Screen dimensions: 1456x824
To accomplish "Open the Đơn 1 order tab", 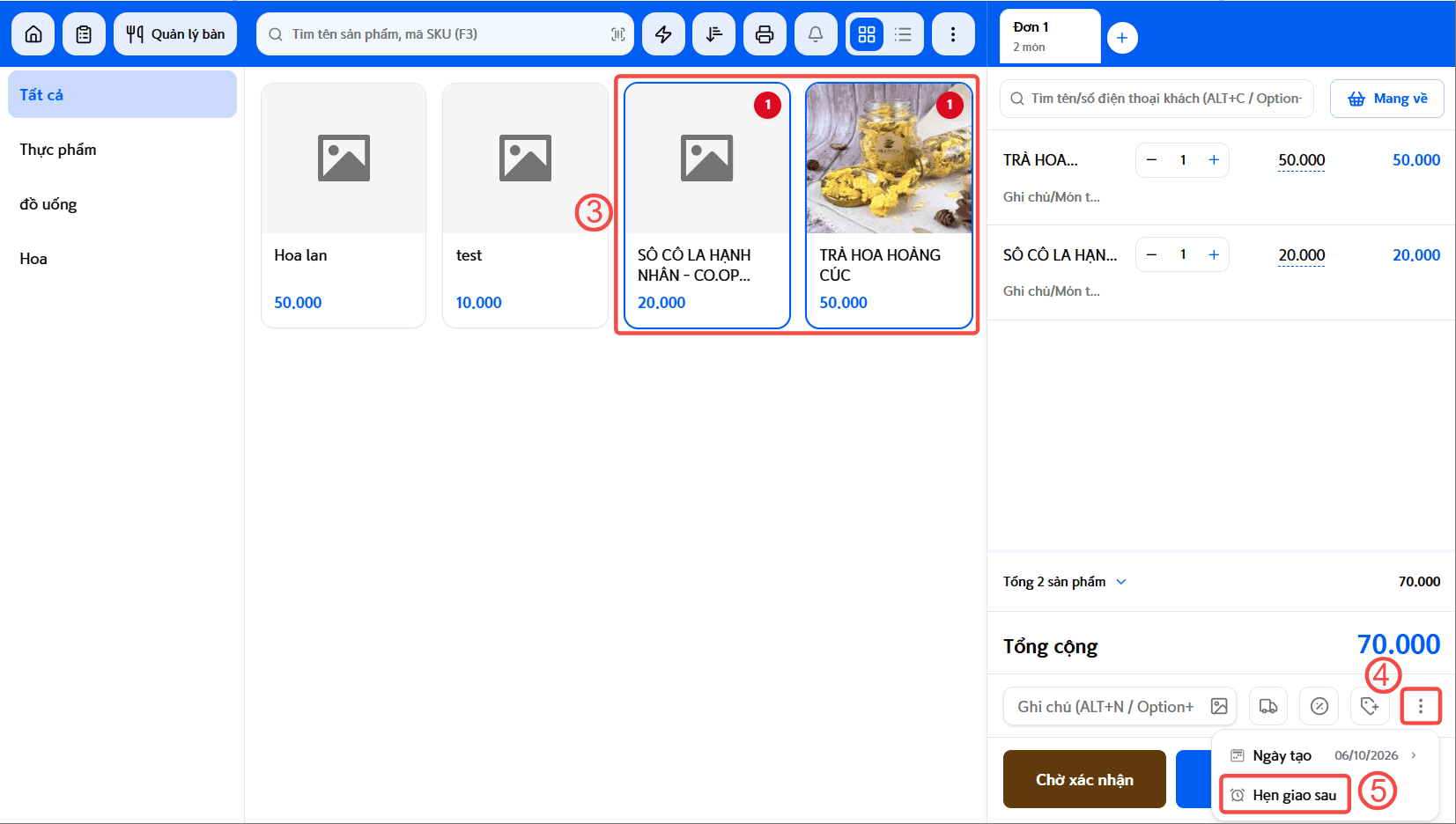I will click(1050, 36).
